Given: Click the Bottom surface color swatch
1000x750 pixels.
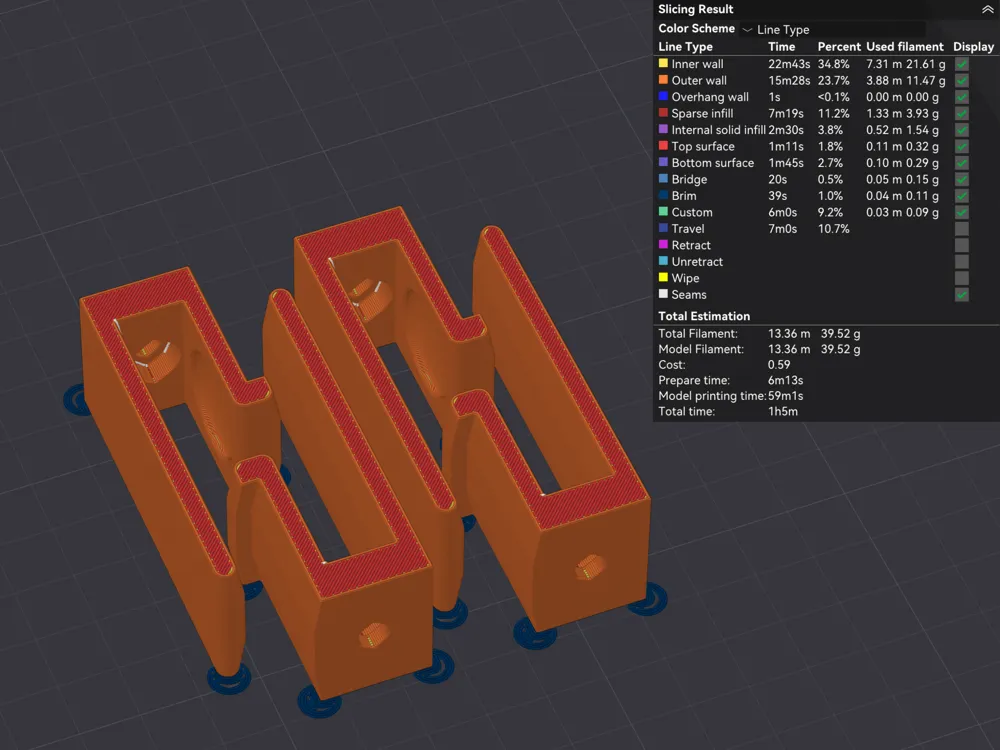Looking at the screenshot, I should [x=663, y=162].
